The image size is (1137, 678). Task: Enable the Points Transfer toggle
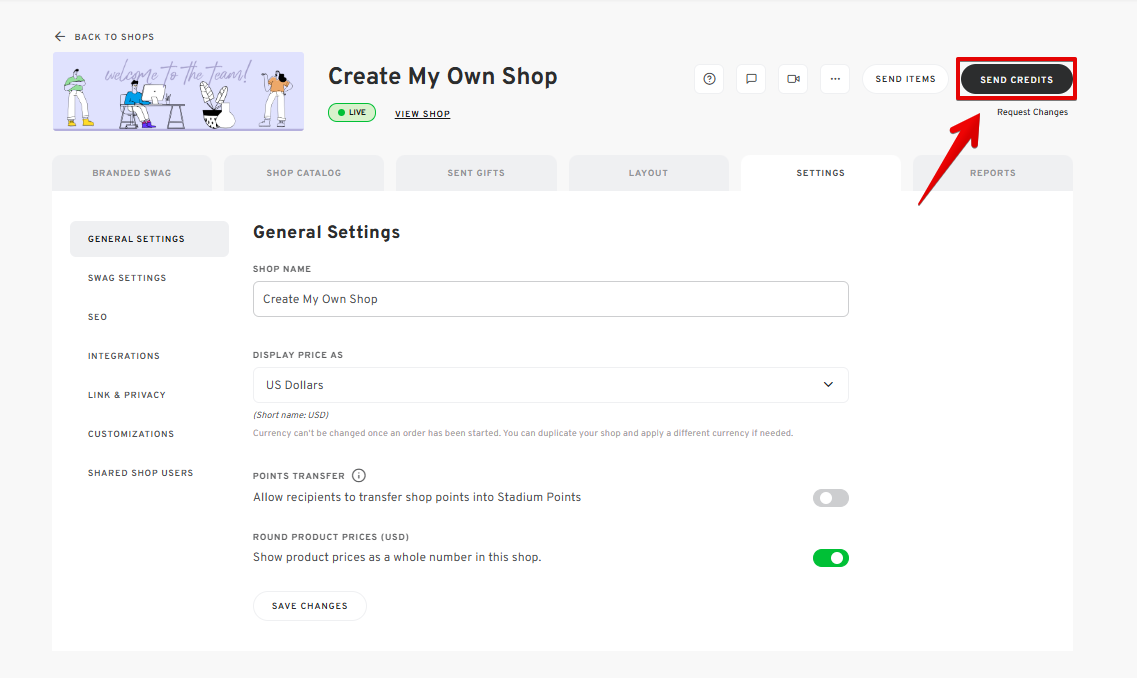point(830,498)
